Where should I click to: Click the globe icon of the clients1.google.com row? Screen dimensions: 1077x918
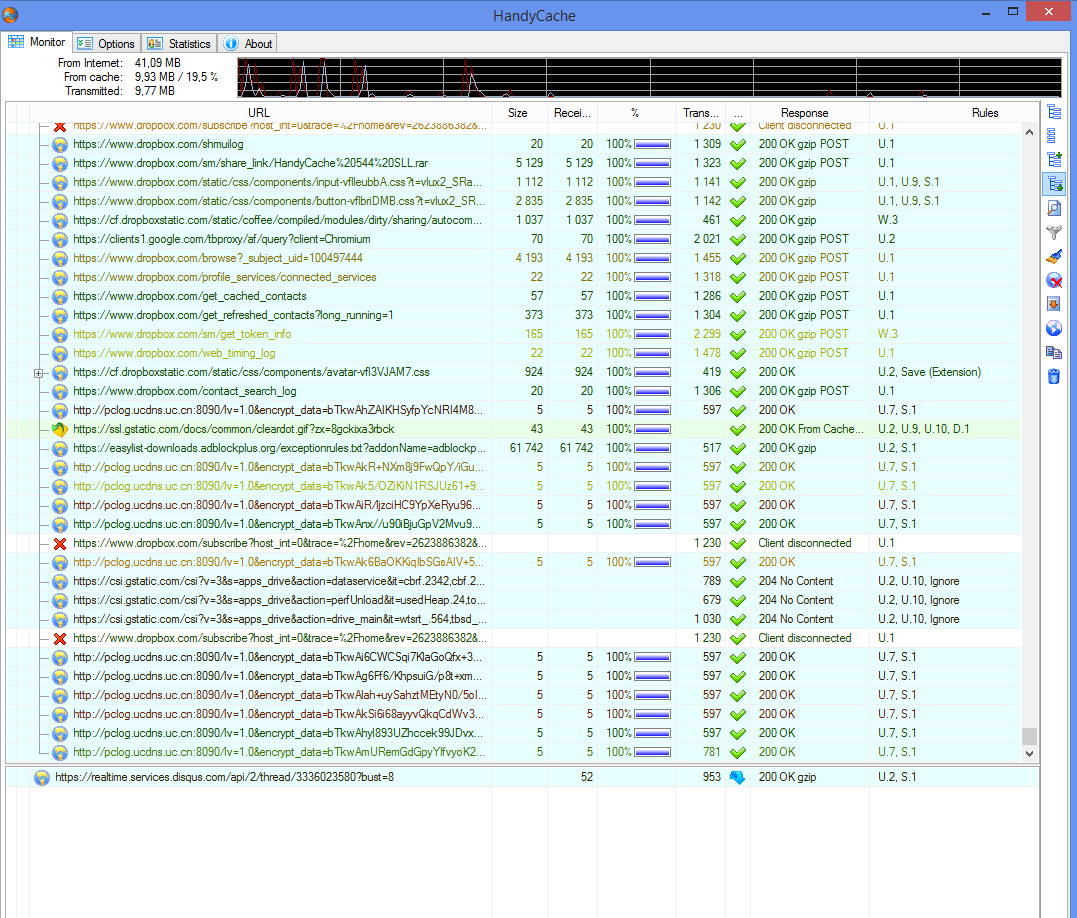coord(60,240)
